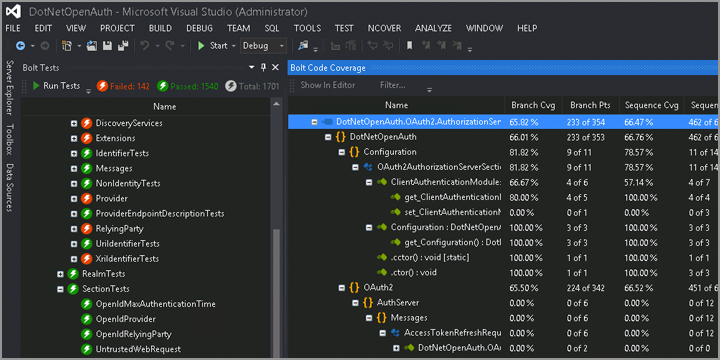Click Run Tests in Bolt Tests
The image size is (720, 360).
click(x=56, y=86)
